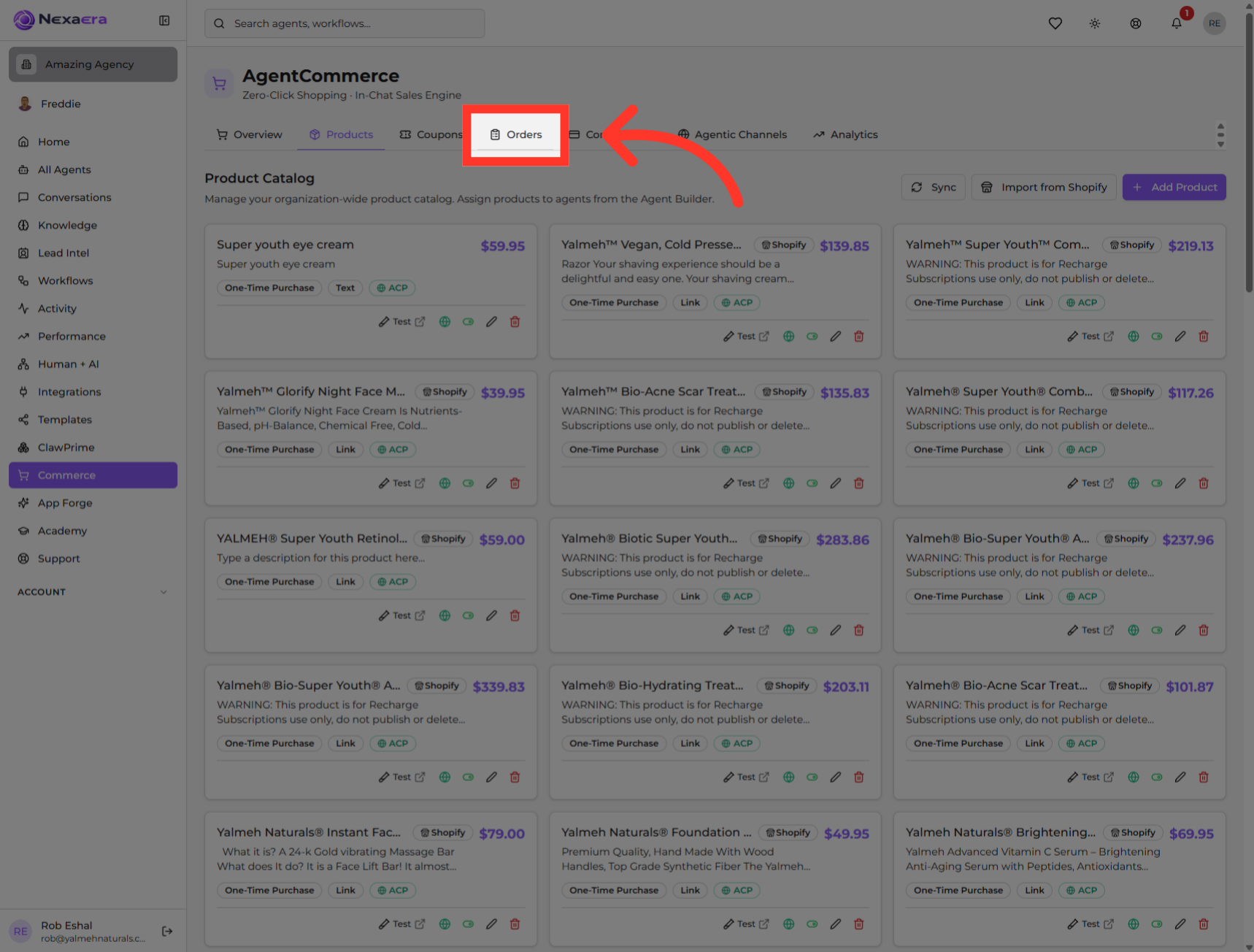Edit the $203.11 Bio-Hydrating Treatment product
Viewport: 1254px width, 952px height.
pyautogui.click(x=835, y=778)
